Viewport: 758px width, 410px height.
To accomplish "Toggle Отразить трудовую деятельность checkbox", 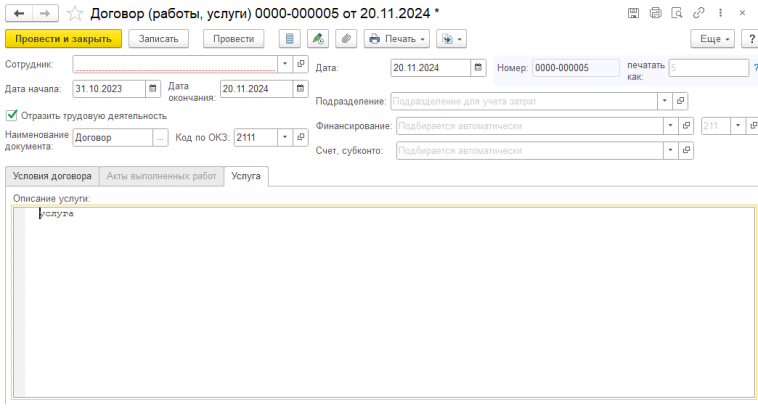I will pyautogui.click(x=12, y=115).
